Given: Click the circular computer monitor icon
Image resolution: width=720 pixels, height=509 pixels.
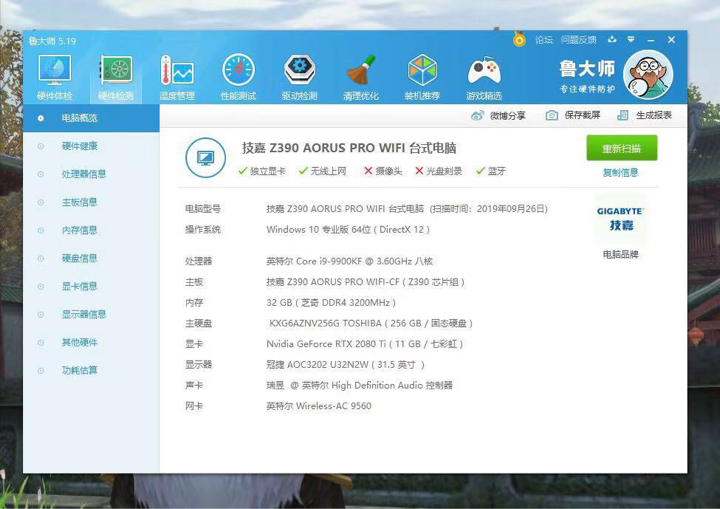Looking at the screenshot, I should [205, 158].
